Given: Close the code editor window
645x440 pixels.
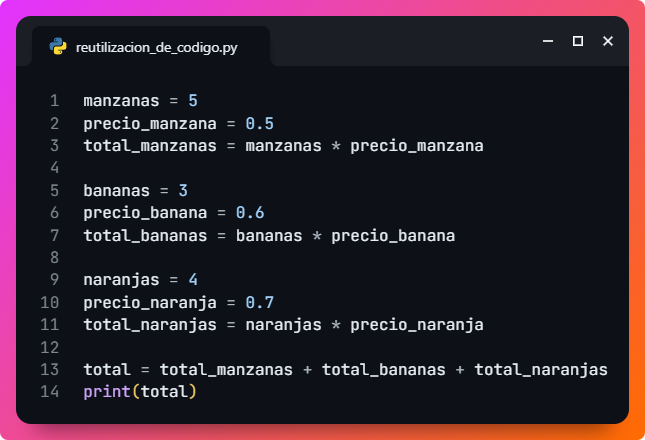Looking at the screenshot, I should tap(607, 41).
